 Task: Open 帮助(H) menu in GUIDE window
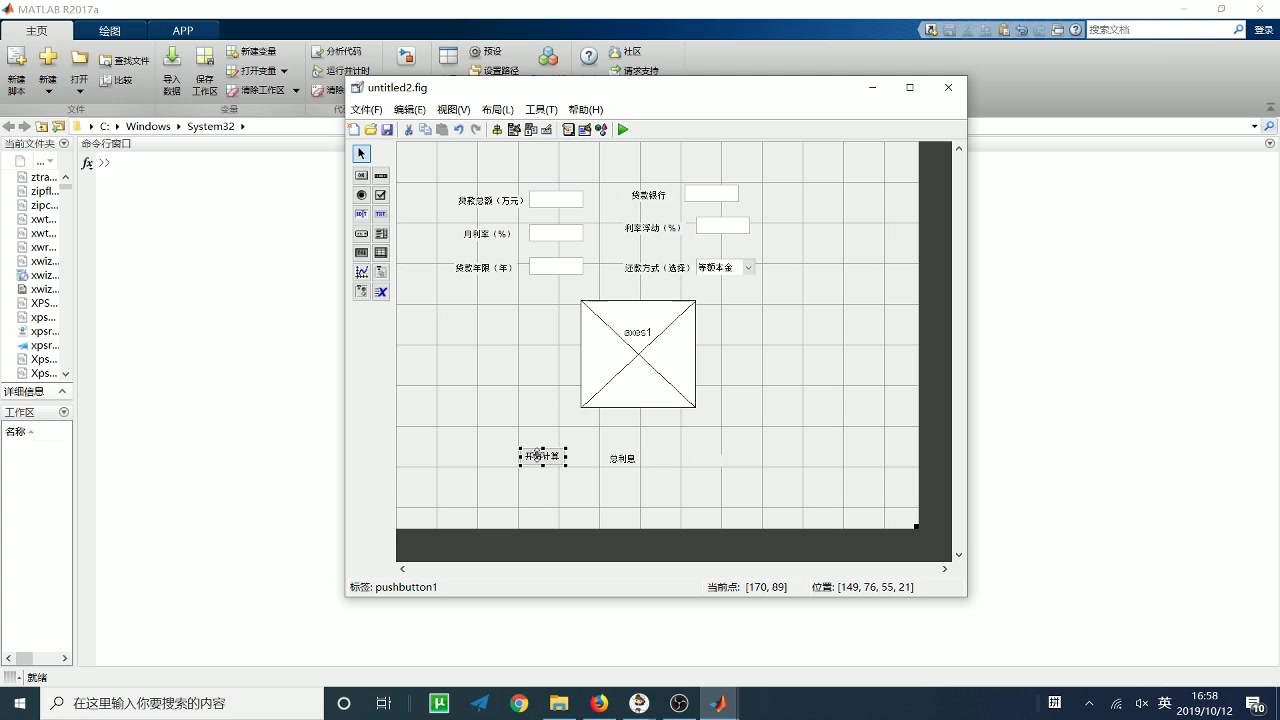pyautogui.click(x=585, y=110)
